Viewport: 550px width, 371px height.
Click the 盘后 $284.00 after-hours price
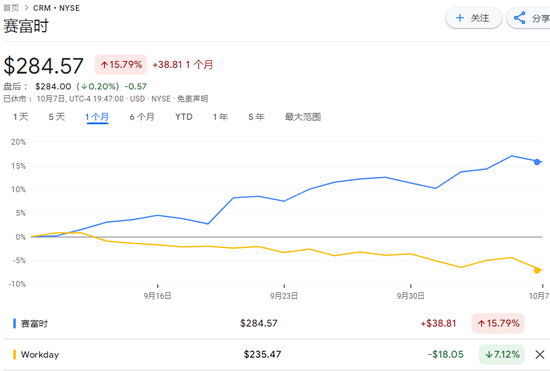[53, 86]
